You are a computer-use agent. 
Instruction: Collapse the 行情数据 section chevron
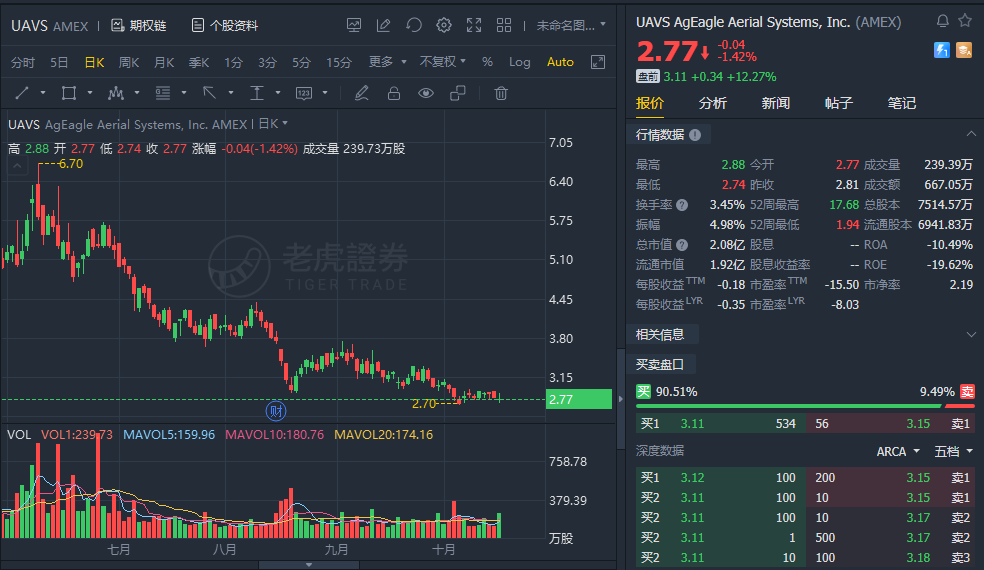(971, 134)
